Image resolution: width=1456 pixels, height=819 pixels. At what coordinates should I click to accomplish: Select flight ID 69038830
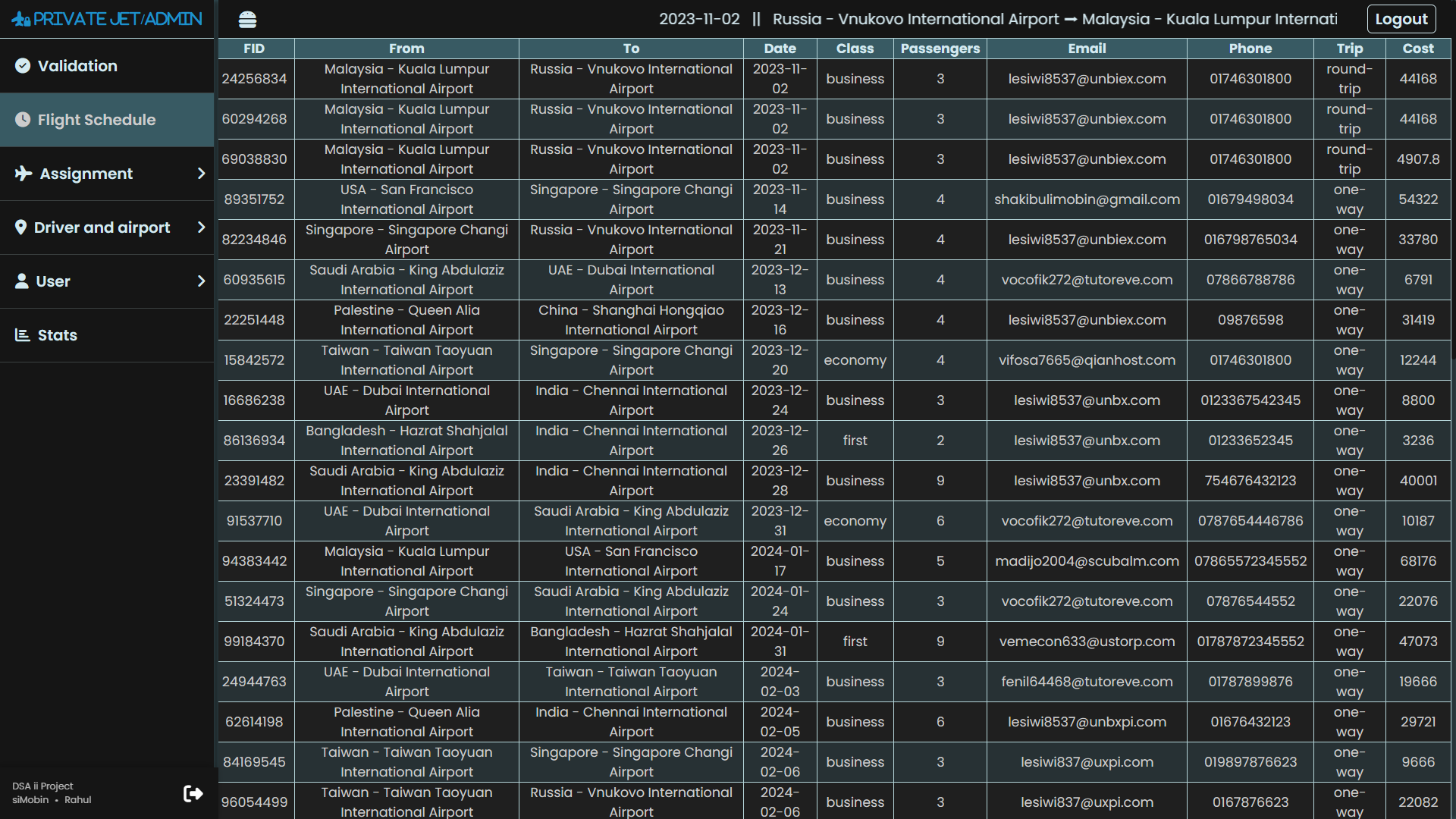(254, 159)
